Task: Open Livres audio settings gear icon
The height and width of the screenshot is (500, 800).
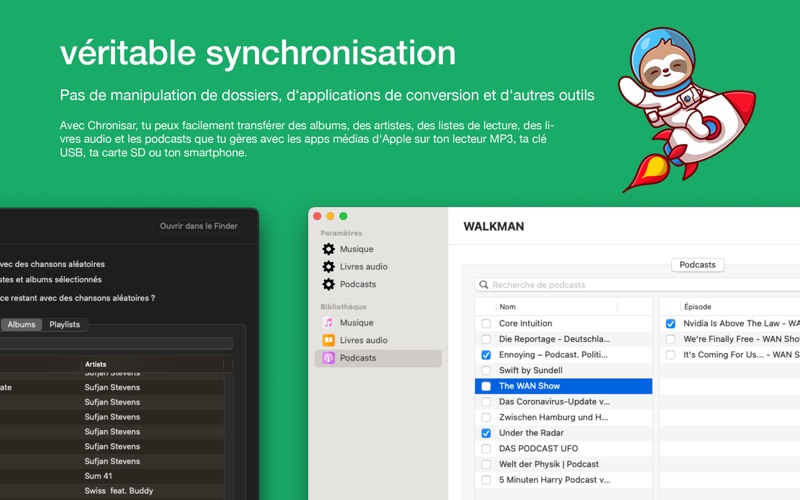Action: (329, 267)
